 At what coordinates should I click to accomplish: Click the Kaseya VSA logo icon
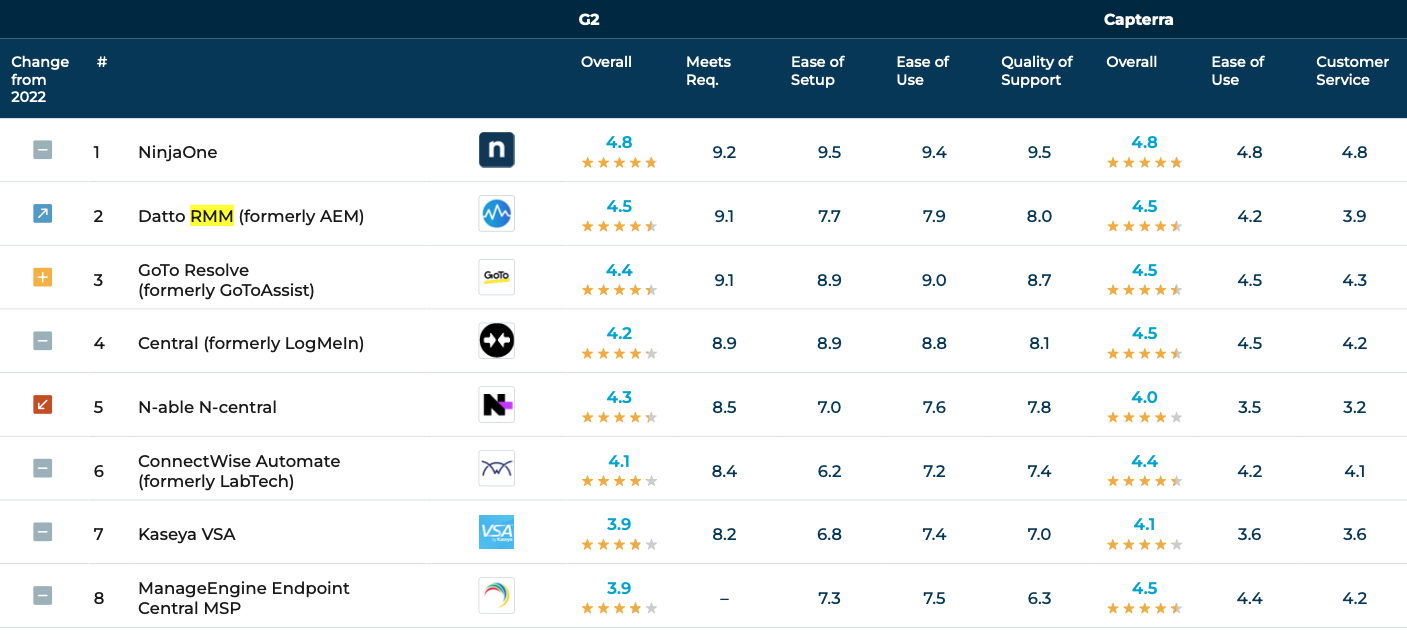tap(497, 532)
